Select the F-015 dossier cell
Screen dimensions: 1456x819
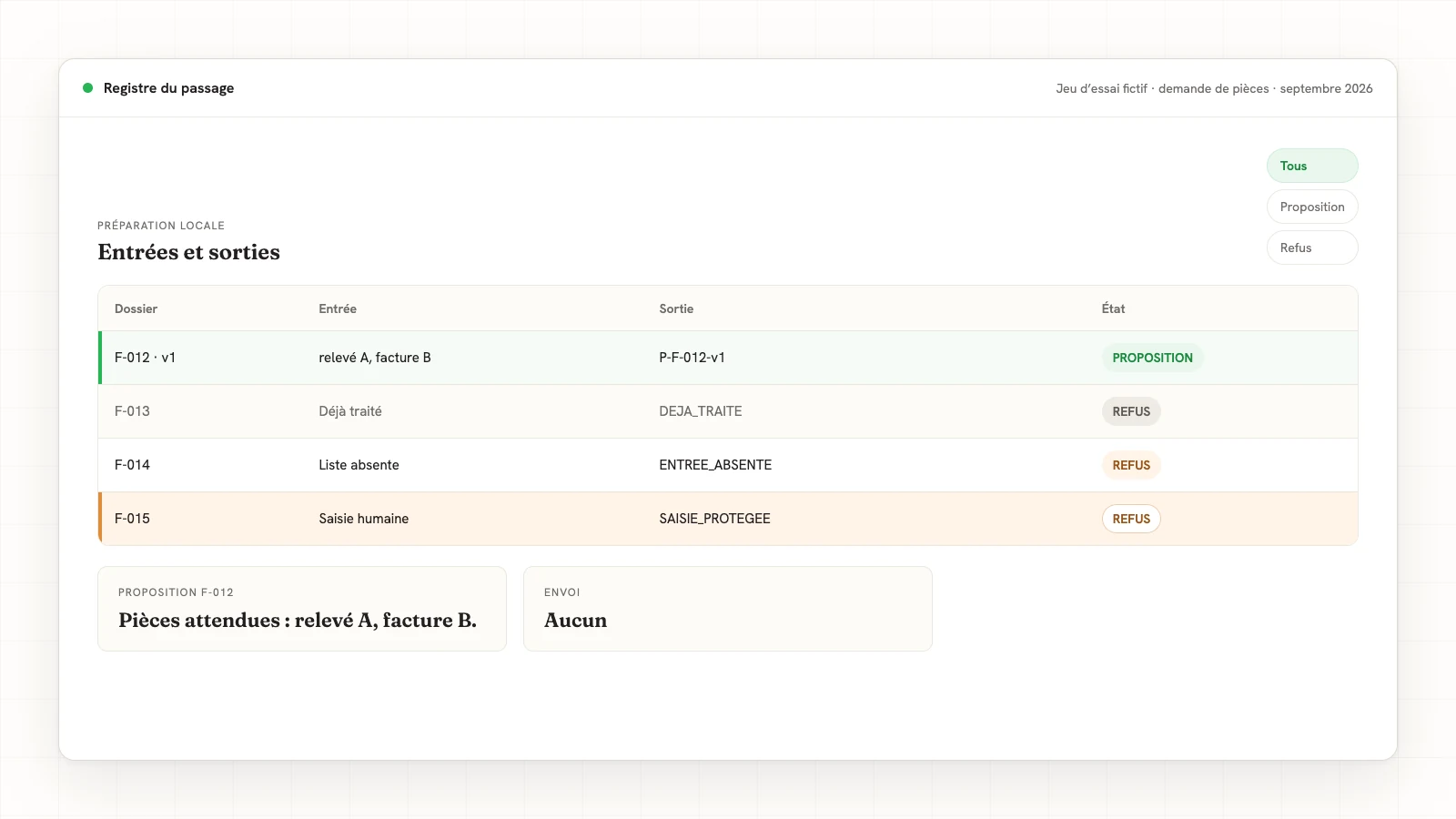(x=132, y=519)
